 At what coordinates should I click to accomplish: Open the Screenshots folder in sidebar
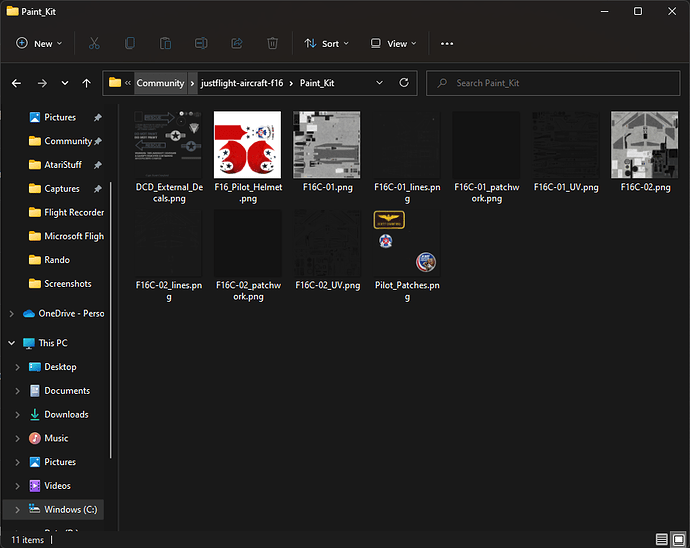point(67,284)
